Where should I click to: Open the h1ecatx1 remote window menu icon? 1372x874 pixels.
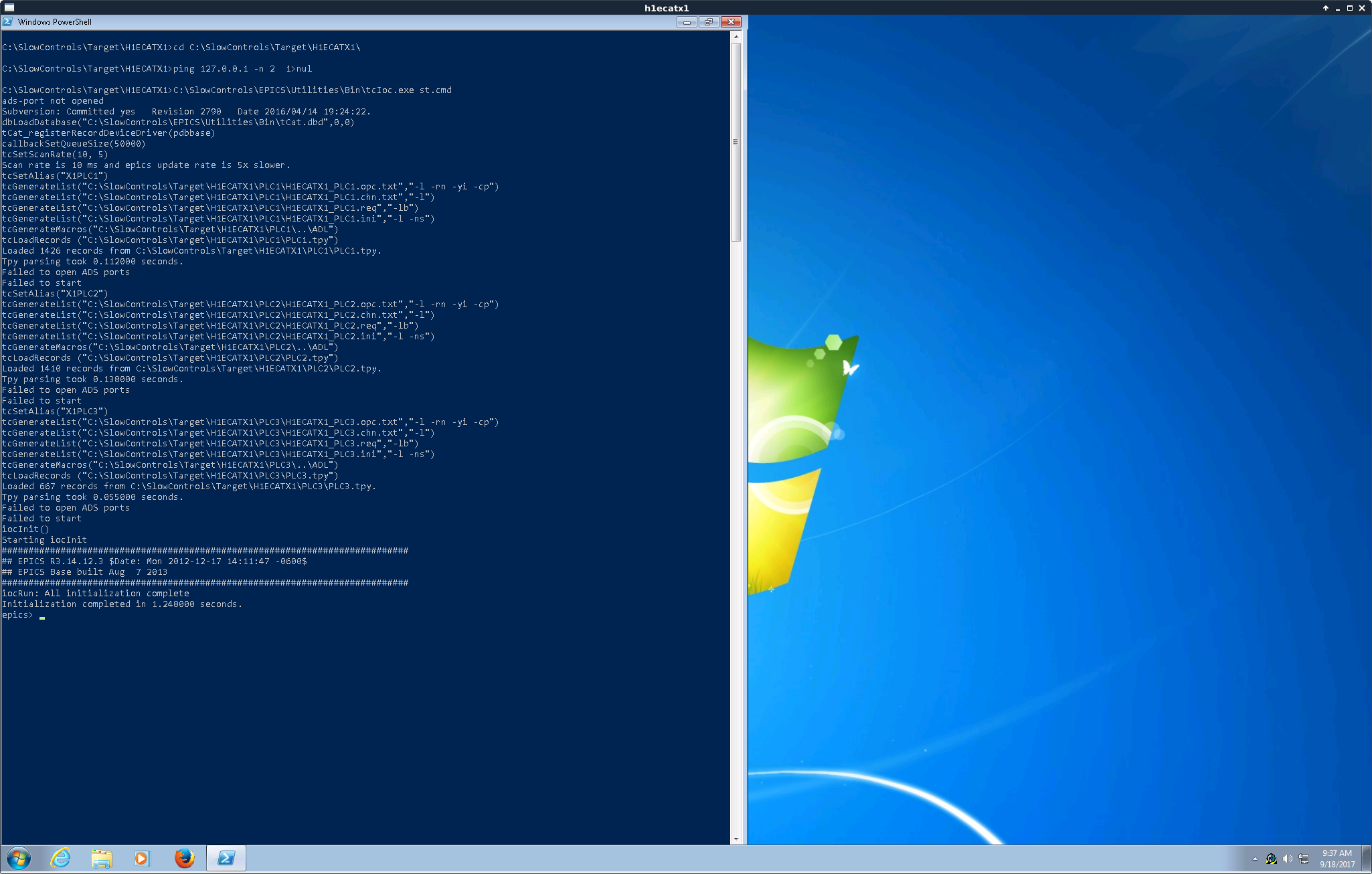[9, 7]
